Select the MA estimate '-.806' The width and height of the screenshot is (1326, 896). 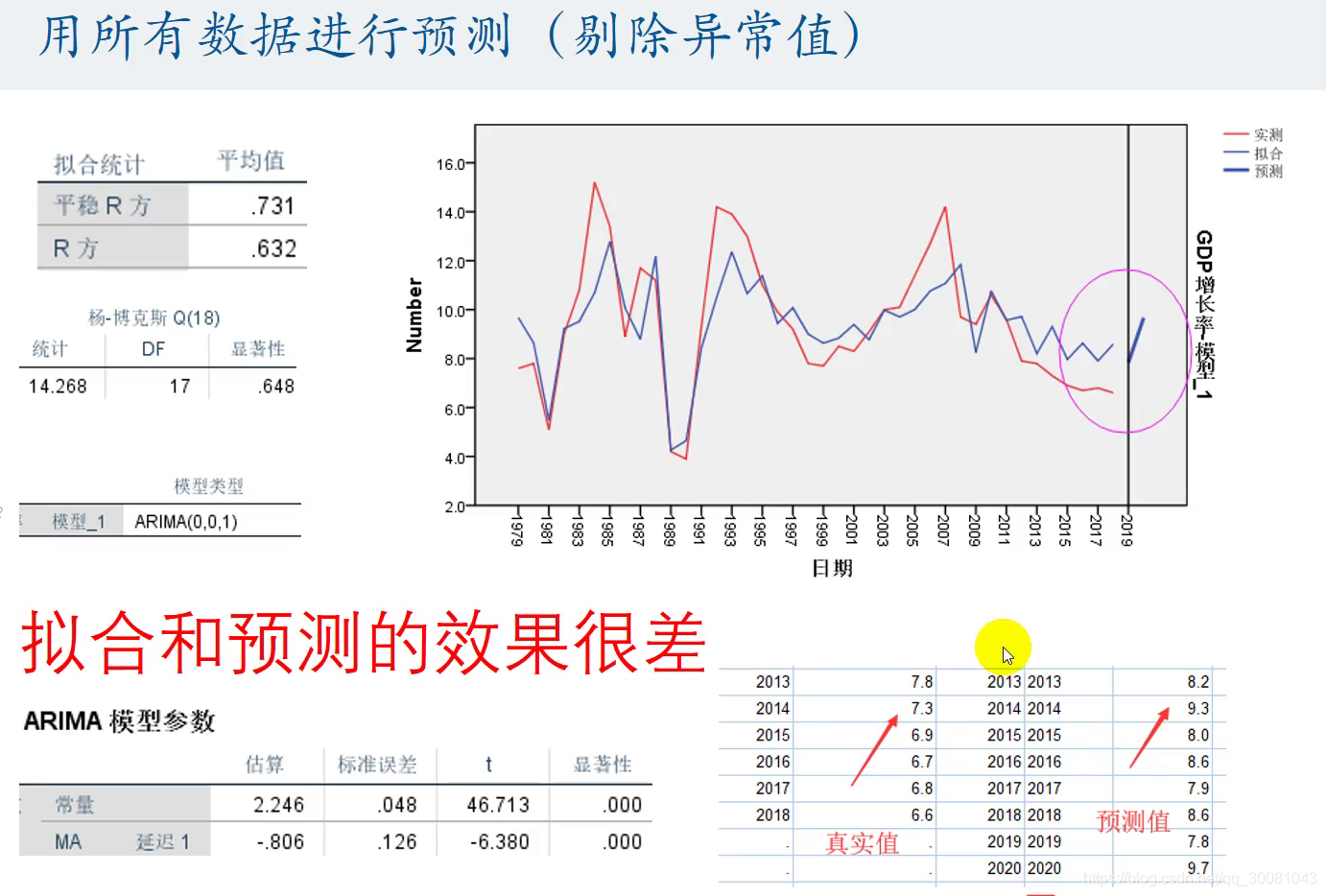coord(280,842)
